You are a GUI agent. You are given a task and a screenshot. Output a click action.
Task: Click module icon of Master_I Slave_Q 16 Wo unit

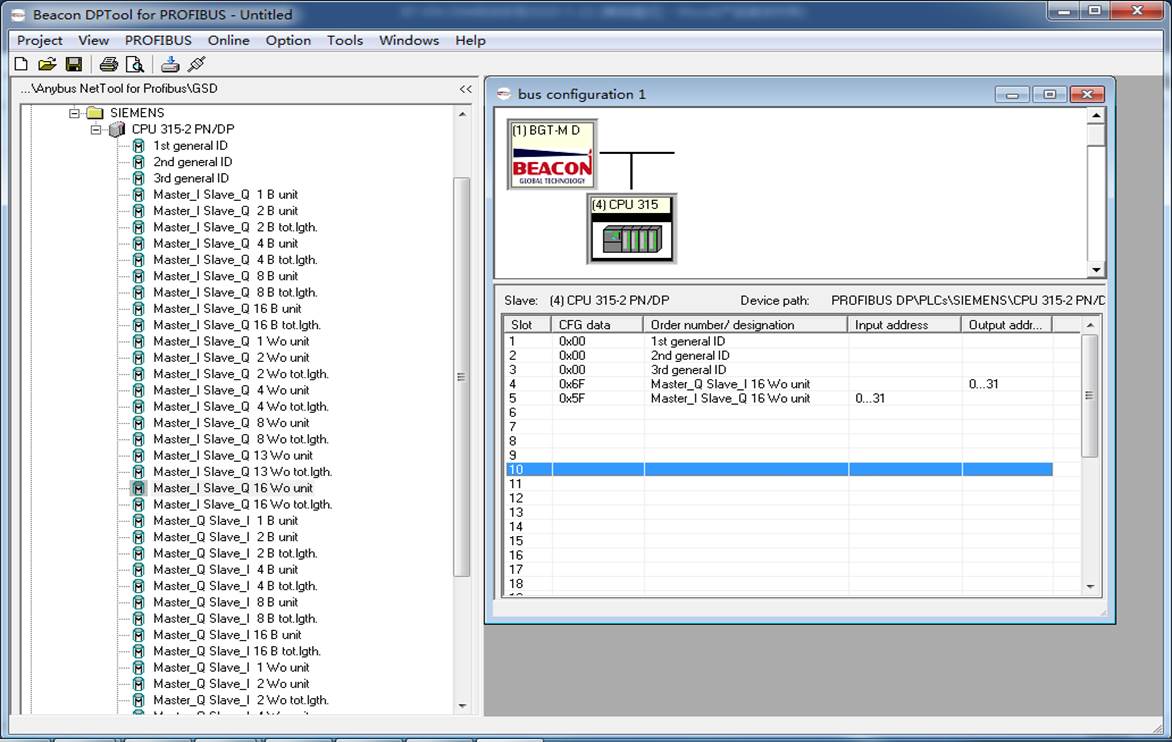[x=138, y=488]
